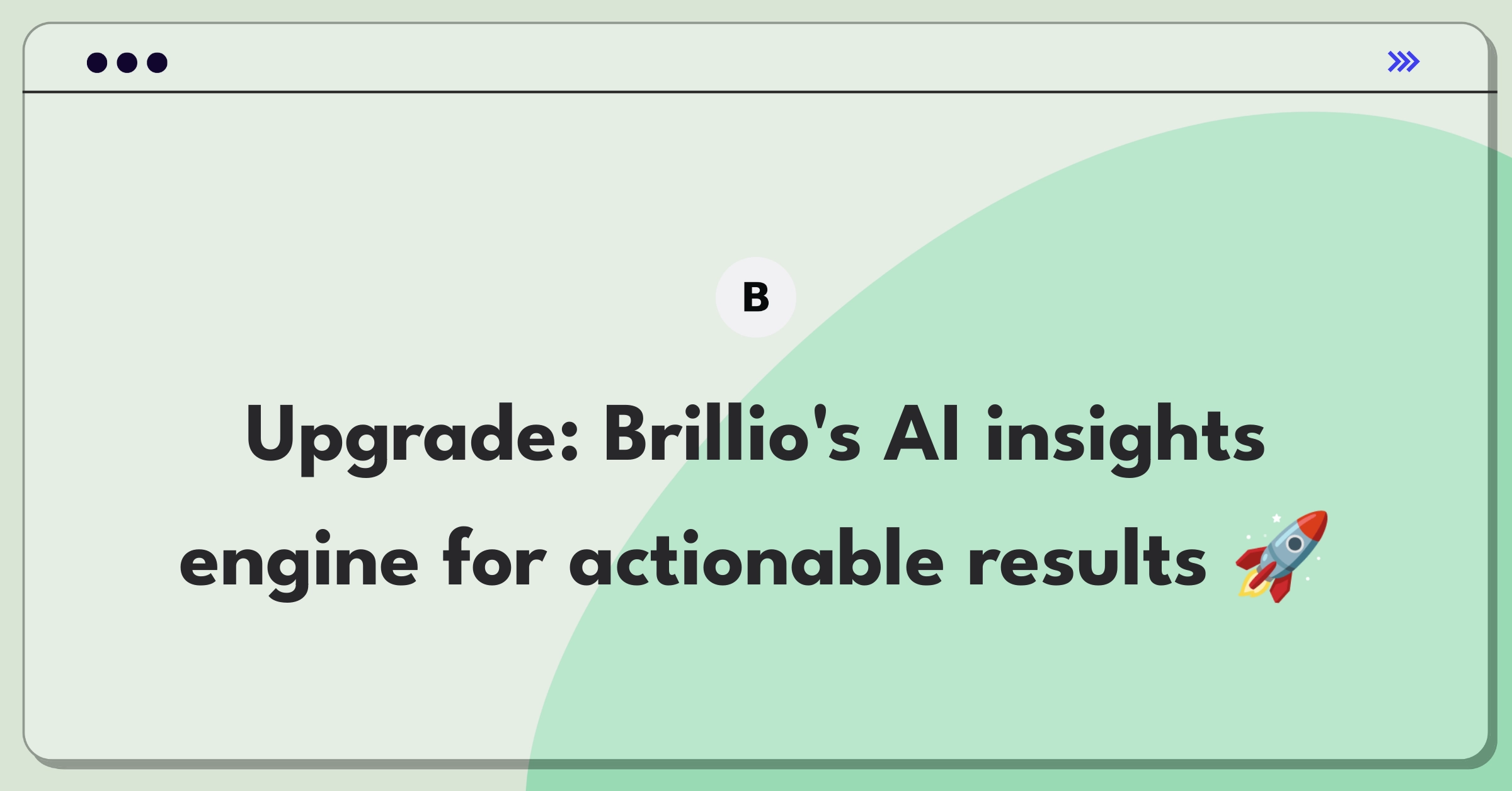Click the rocket emoji after results

(1281, 557)
